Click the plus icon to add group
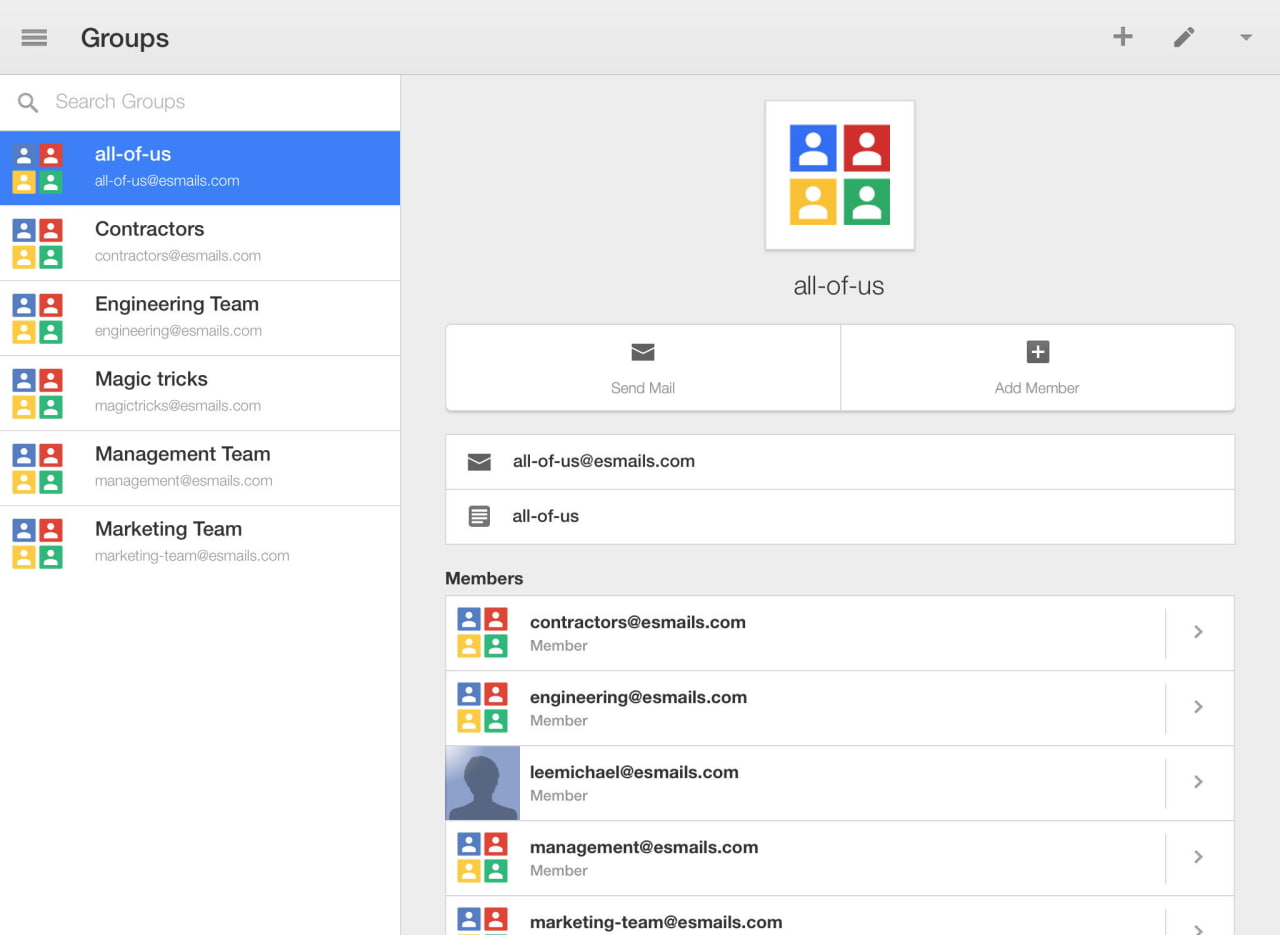The height and width of the screenshot is (935, 1280). 1123,37
